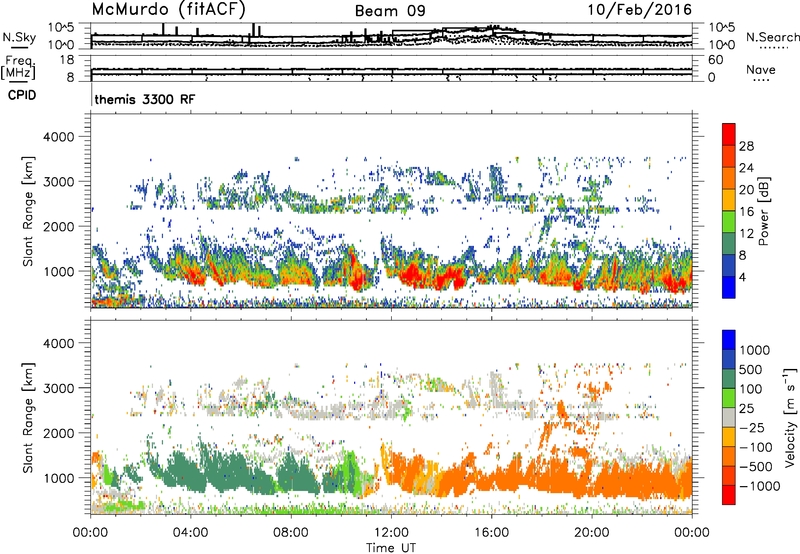Click the left '10^5' noise axis label

61,27
